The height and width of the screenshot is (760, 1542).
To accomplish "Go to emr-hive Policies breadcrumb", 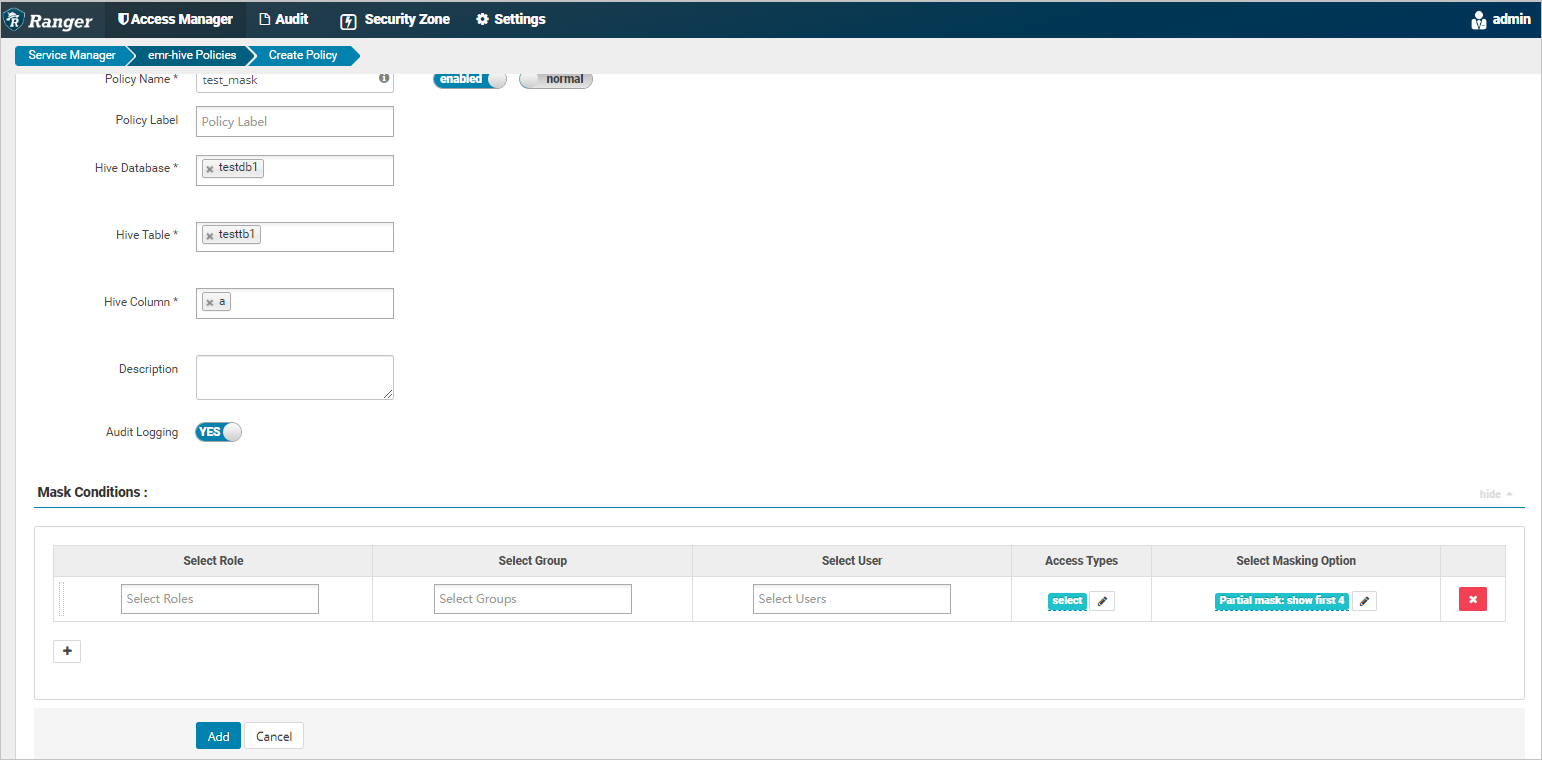I will coord(192,55).
